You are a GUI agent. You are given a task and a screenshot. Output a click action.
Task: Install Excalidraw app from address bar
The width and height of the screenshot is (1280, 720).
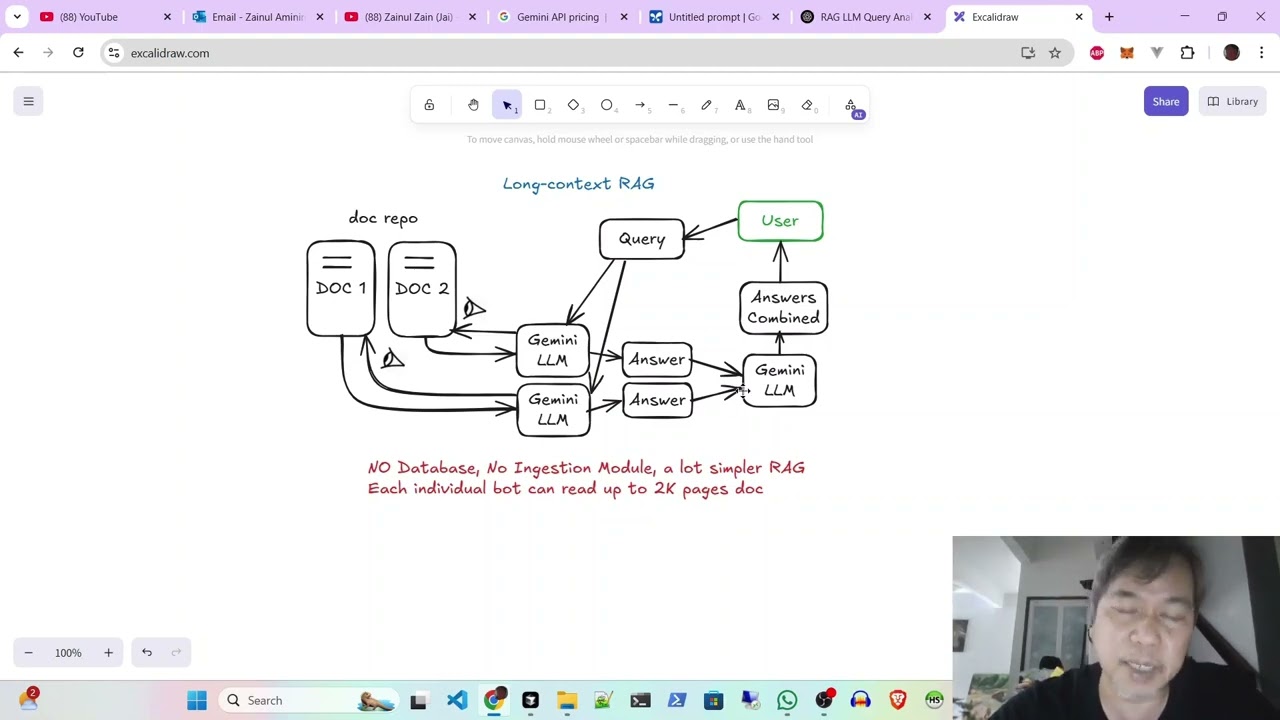(1028, 53)
